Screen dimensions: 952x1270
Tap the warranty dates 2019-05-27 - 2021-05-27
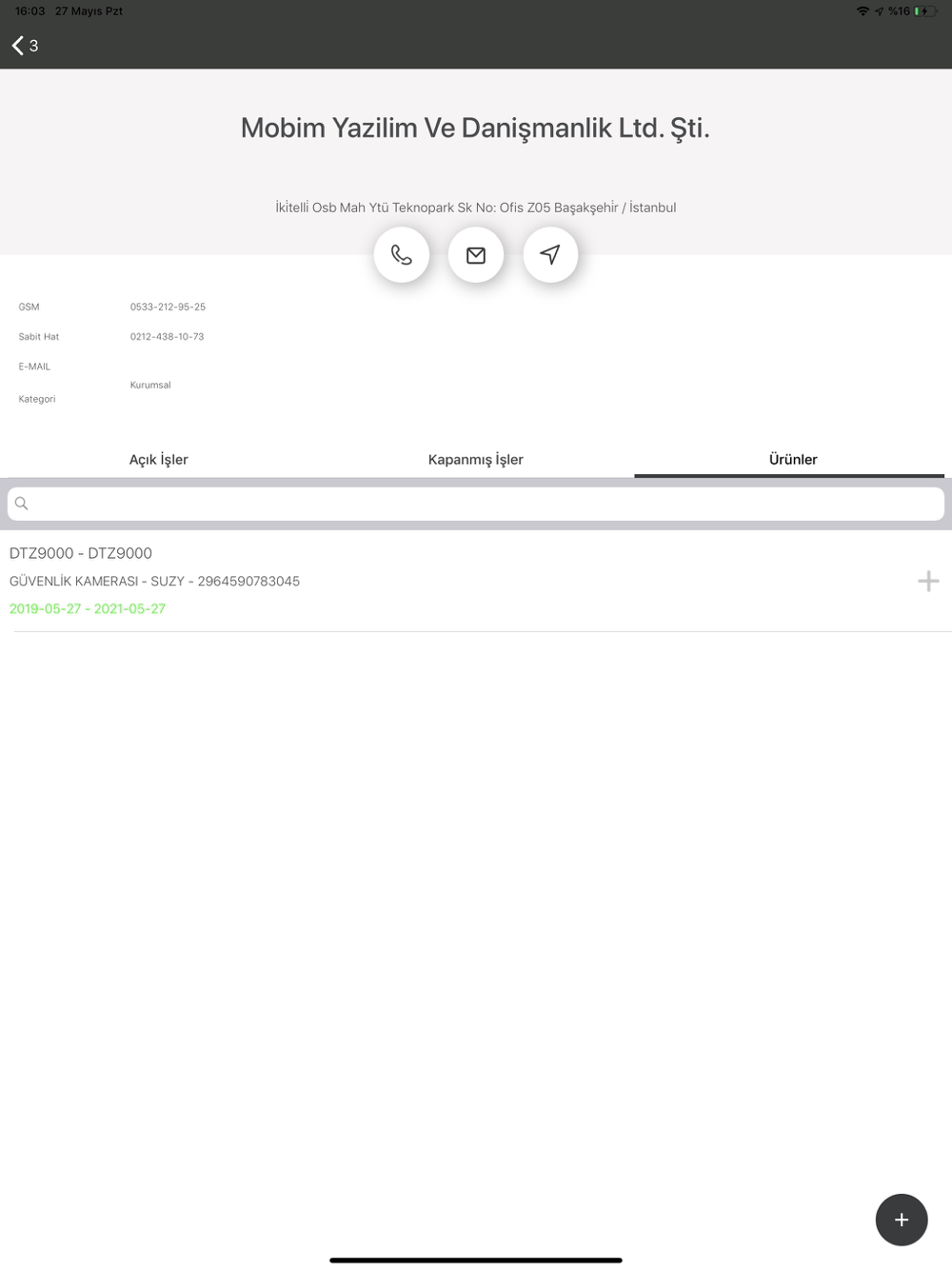[x=88, y=608]
